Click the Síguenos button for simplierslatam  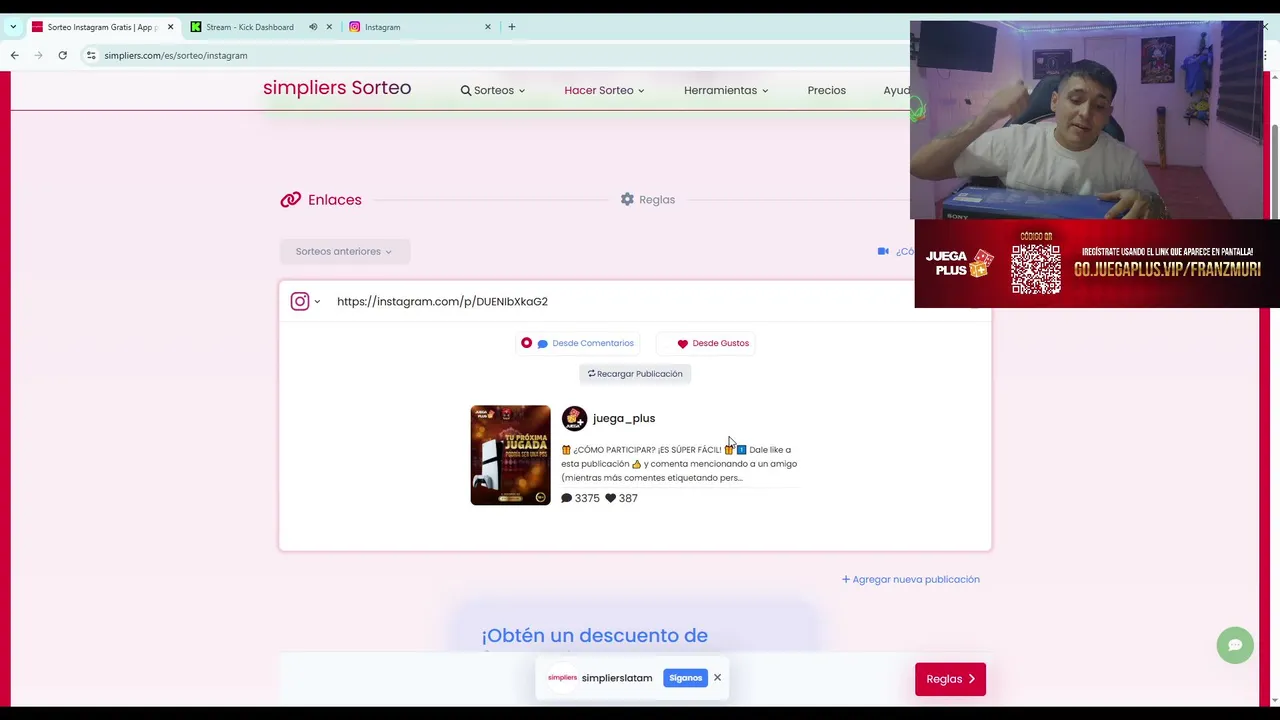click(x=685, y=678)
